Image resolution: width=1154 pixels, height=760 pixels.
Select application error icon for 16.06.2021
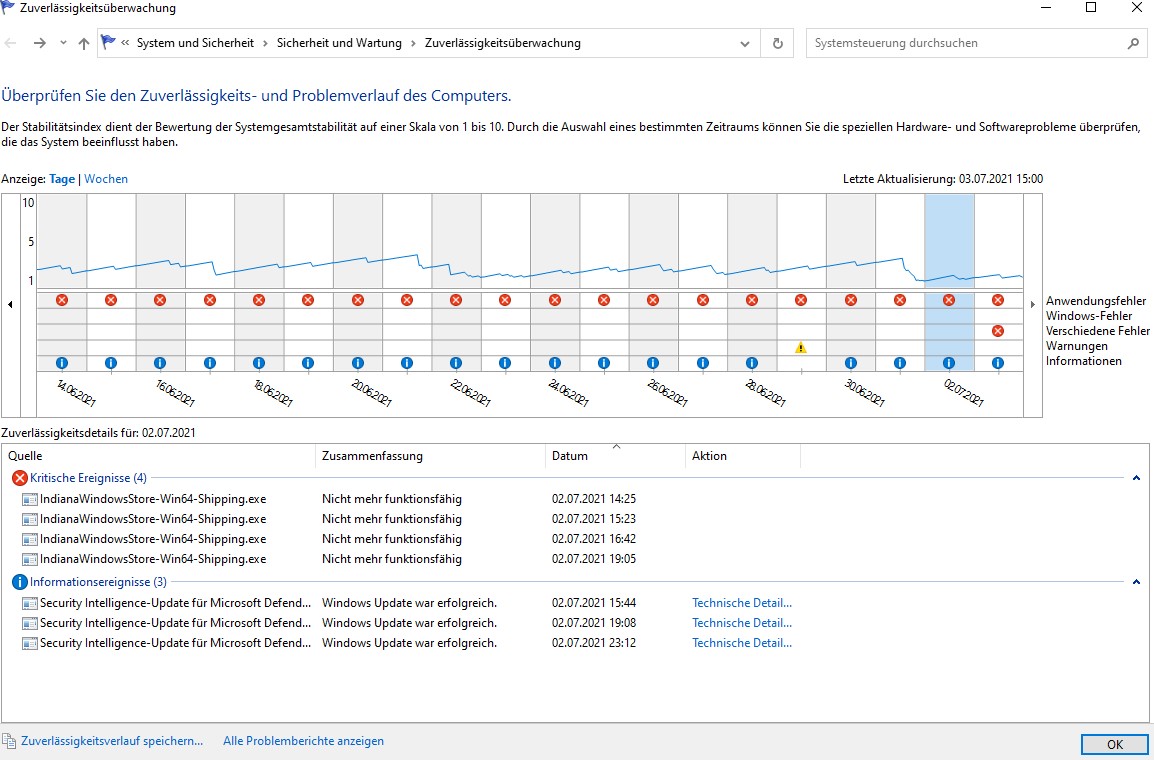(x=160, y=300)
